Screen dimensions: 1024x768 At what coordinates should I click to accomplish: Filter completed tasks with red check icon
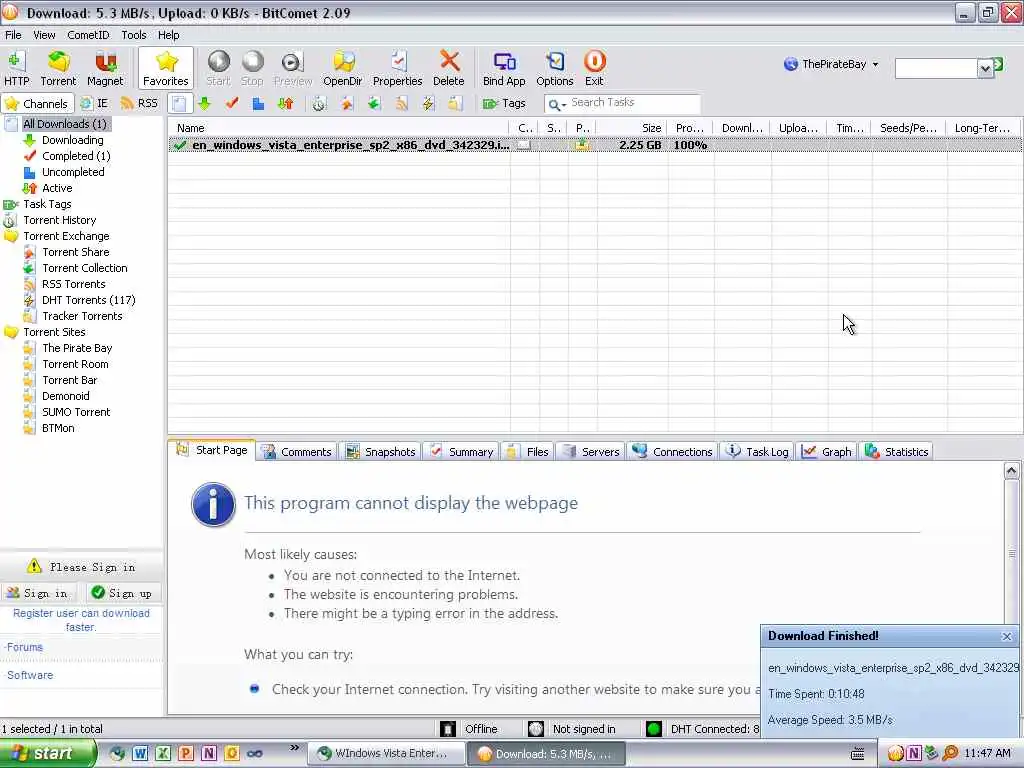[232, 103]
